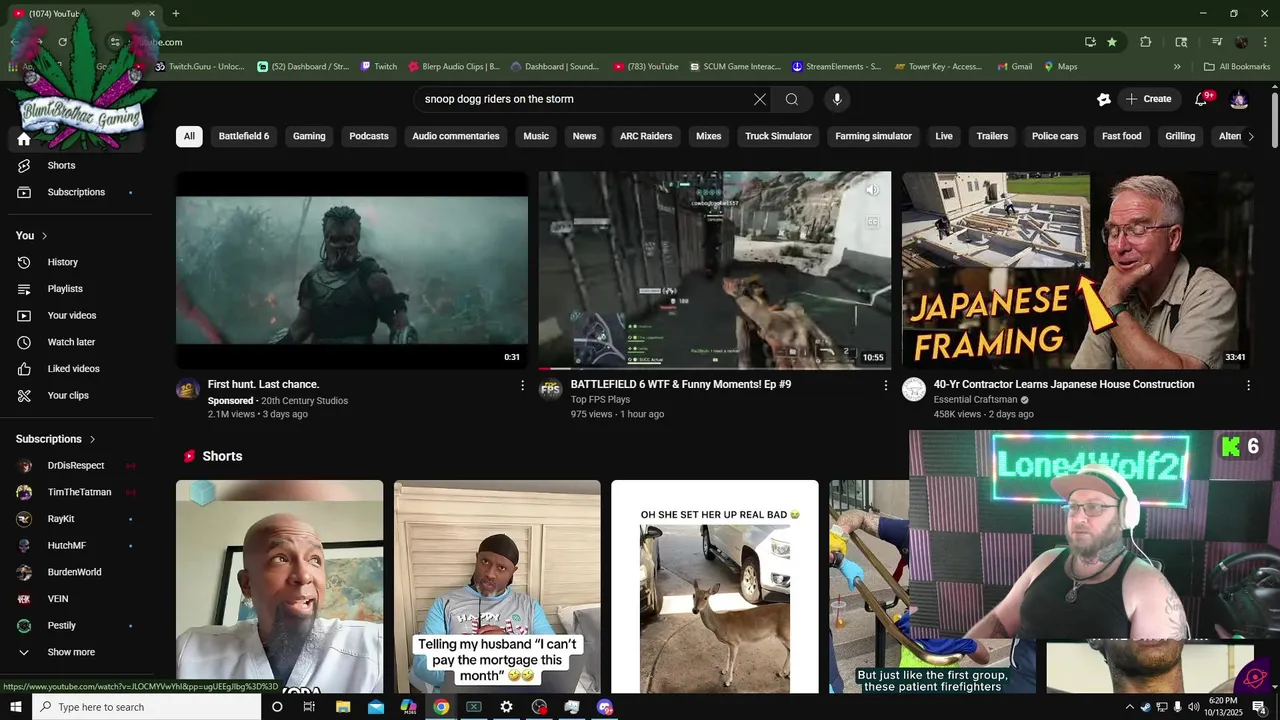Open options for Battlefield 6 WTF video
1280x720 pixels.
tap(885, 385)
